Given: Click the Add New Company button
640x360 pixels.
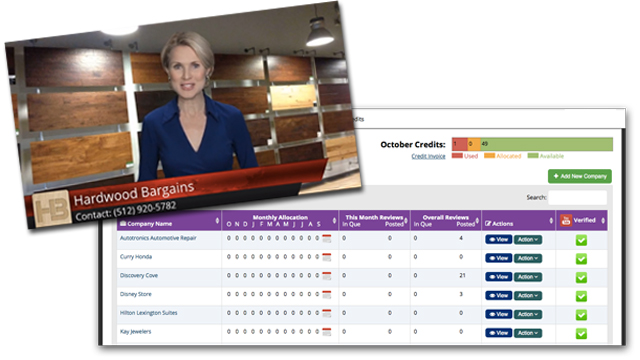Looking at the screenshot, I should coord(580,176).
